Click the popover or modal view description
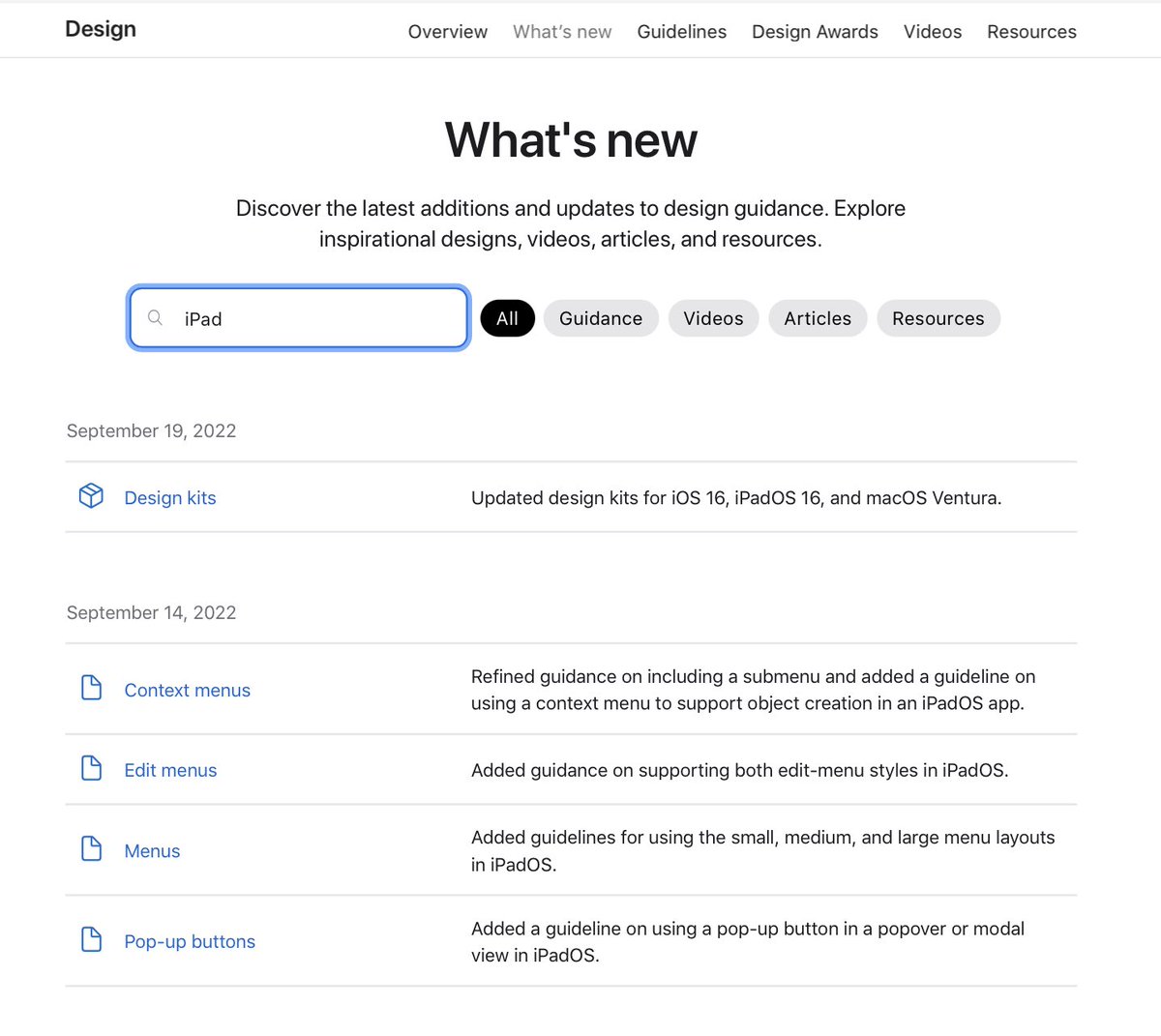The height and width of the screenshot is (1036, 1161). tap(748, 942)
